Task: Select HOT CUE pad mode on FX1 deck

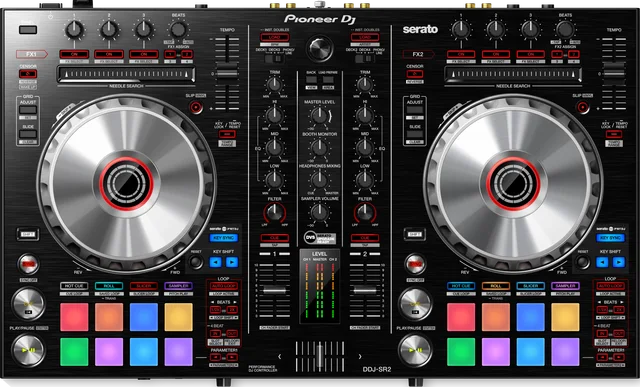Action: [x=74, y=286]
